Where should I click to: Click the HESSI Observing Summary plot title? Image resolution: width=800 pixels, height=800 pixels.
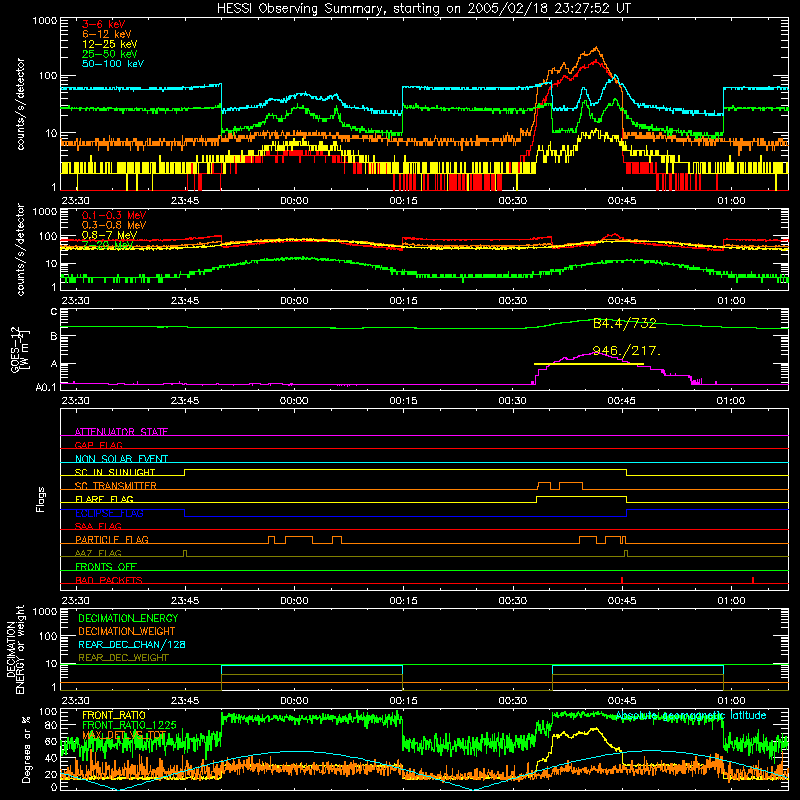coord(424,8)
